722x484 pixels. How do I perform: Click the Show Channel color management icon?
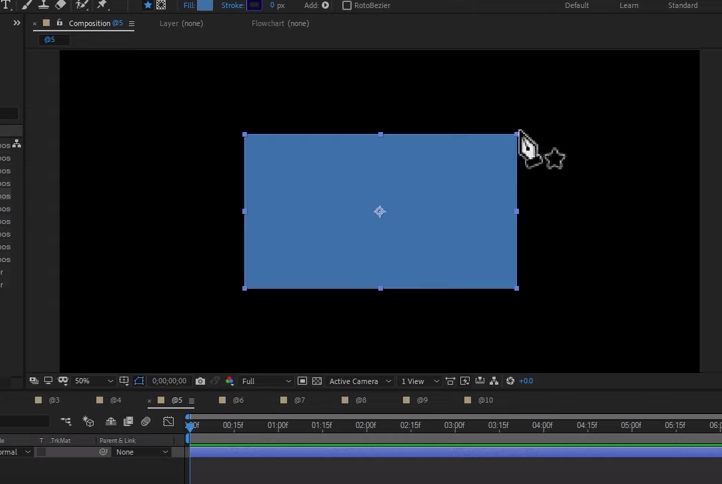229,381
